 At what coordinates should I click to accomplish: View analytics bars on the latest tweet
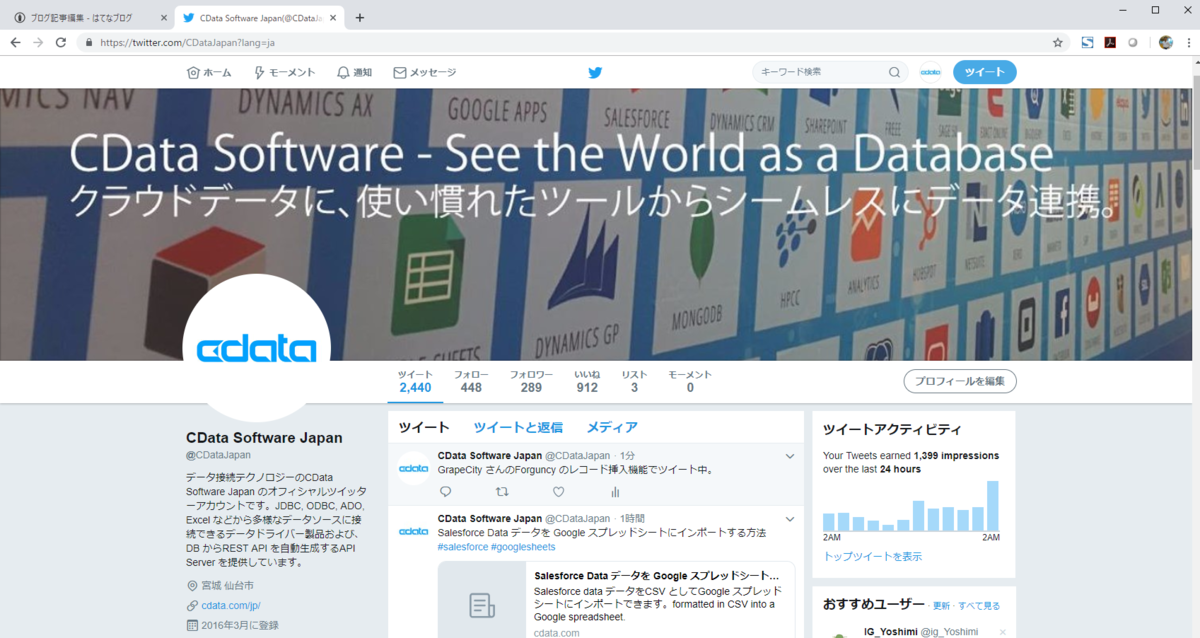pyautogui.click(x=614, y=491)
